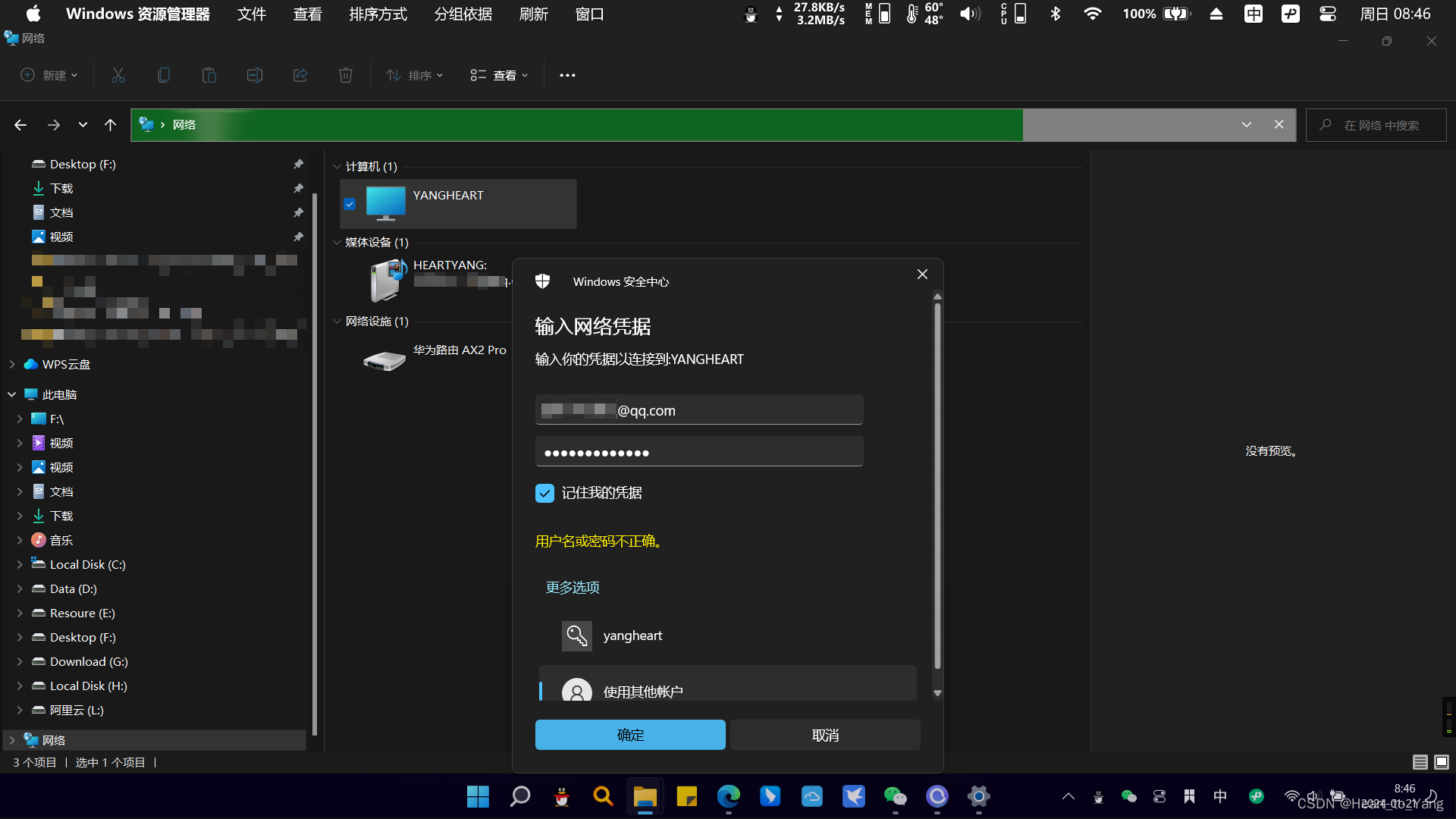
Task: Open the 排序 dropdown
Action: click(x=414, y=75)
